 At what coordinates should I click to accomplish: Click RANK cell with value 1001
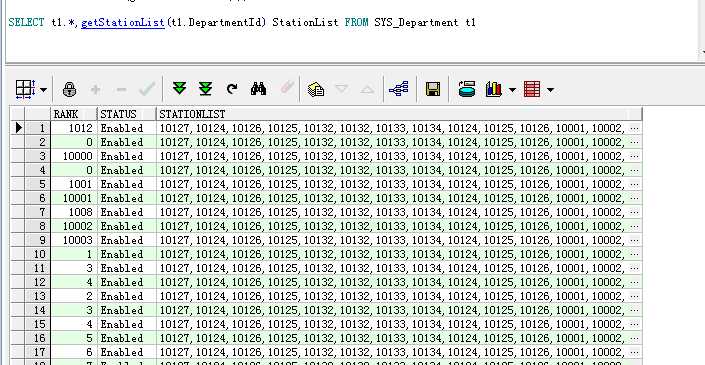[x=74, y=184]
